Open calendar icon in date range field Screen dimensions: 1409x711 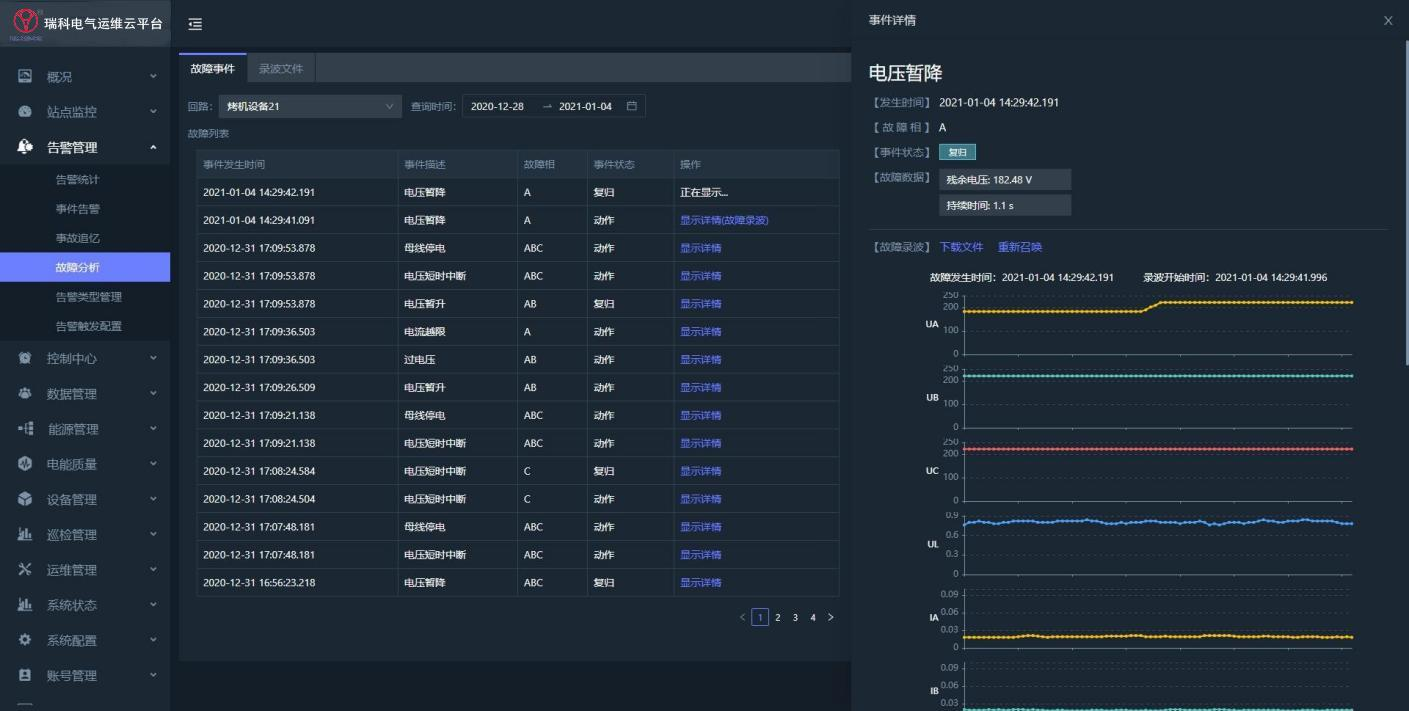[x=631, y=106]
